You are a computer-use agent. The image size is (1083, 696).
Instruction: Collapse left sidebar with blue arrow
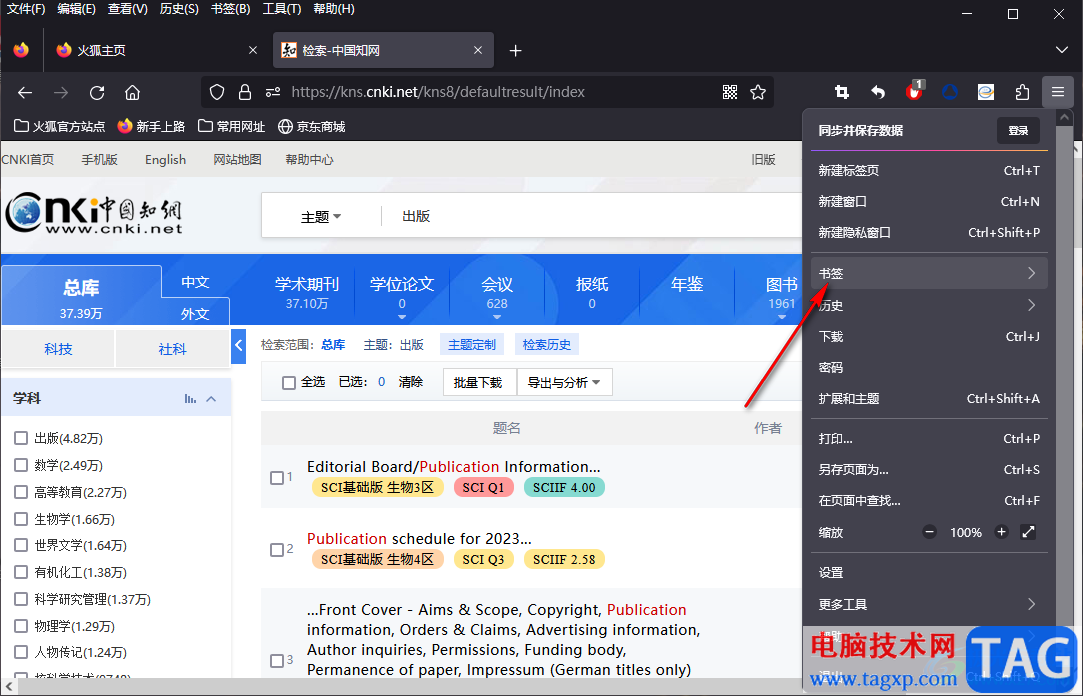tap(239, 344)
